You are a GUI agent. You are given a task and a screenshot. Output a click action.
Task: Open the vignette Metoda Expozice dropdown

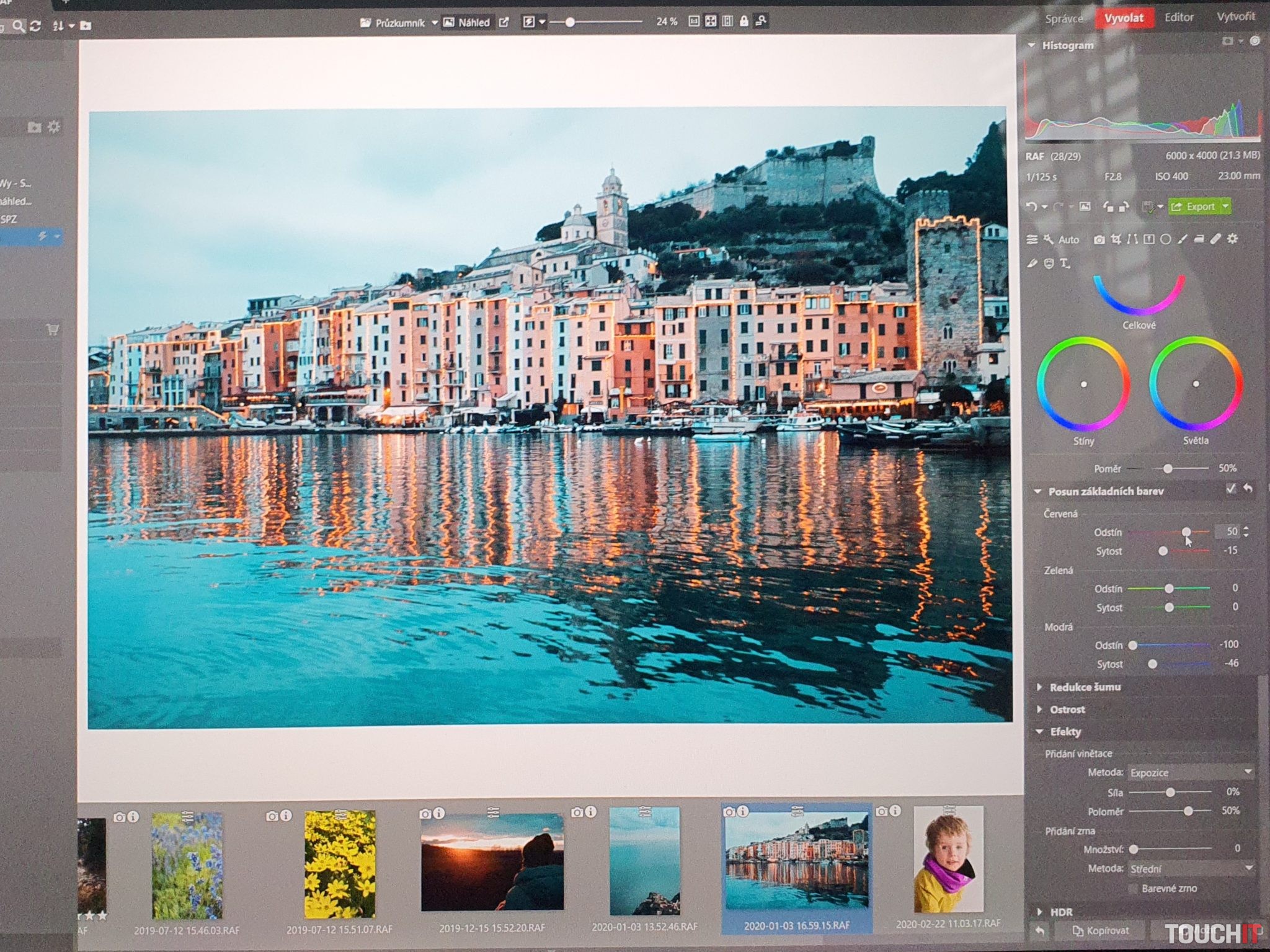pos(1190,773)
